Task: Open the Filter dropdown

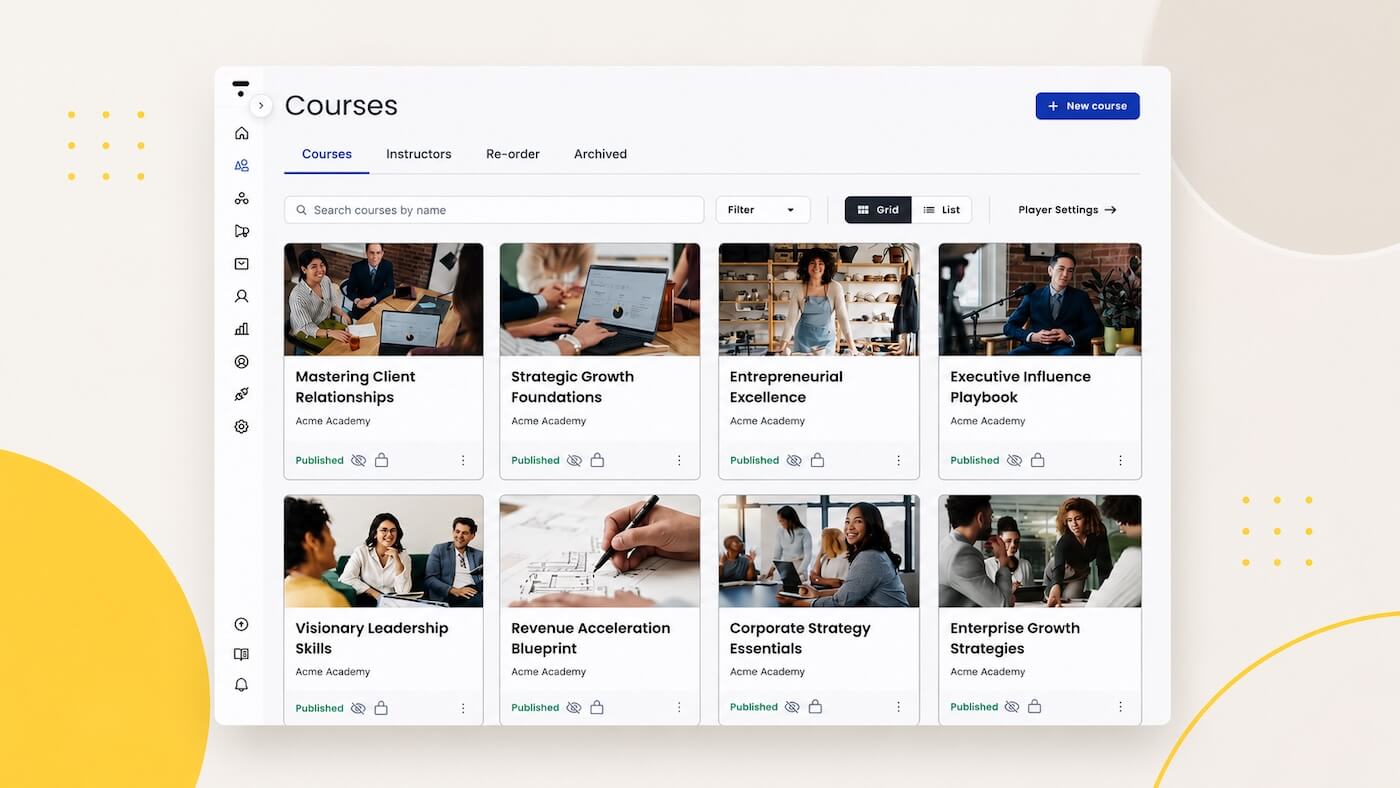Action: (763, 210)
